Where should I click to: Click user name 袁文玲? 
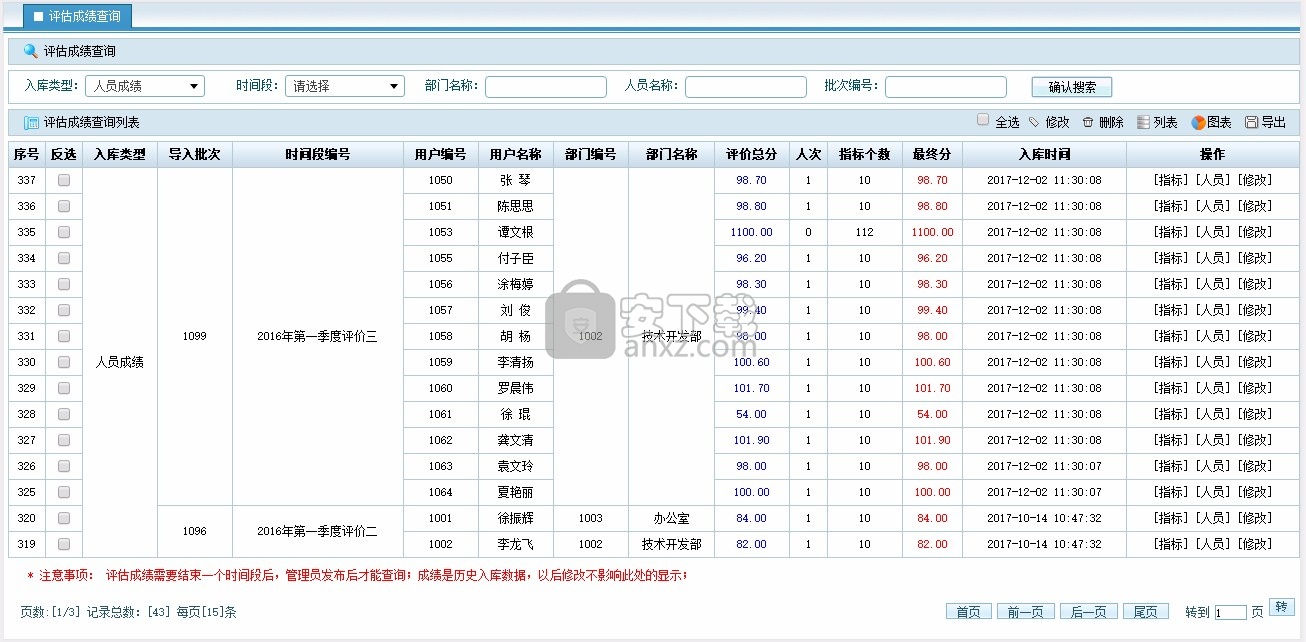tap(516, 466)
